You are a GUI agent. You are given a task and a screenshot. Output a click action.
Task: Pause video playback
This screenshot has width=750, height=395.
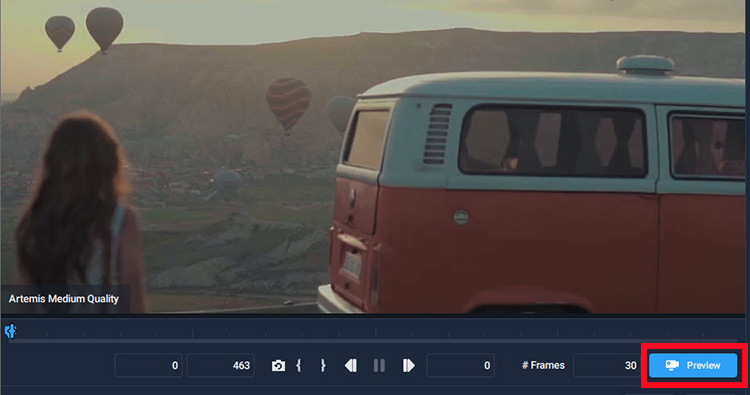pyautogui.click(x=379, y=366)
